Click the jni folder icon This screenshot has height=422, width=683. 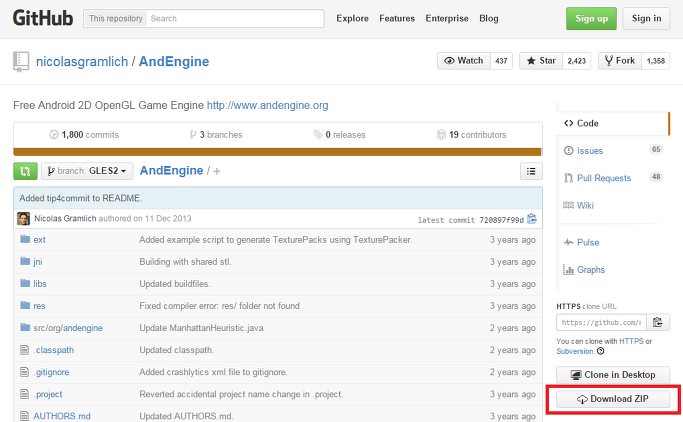click(x=25, y=261)
